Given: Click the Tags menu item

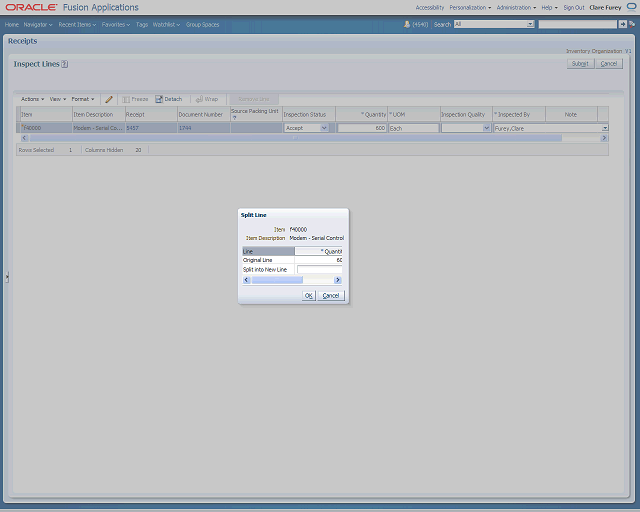Looking at the screenshot, I should click(142, 24).
